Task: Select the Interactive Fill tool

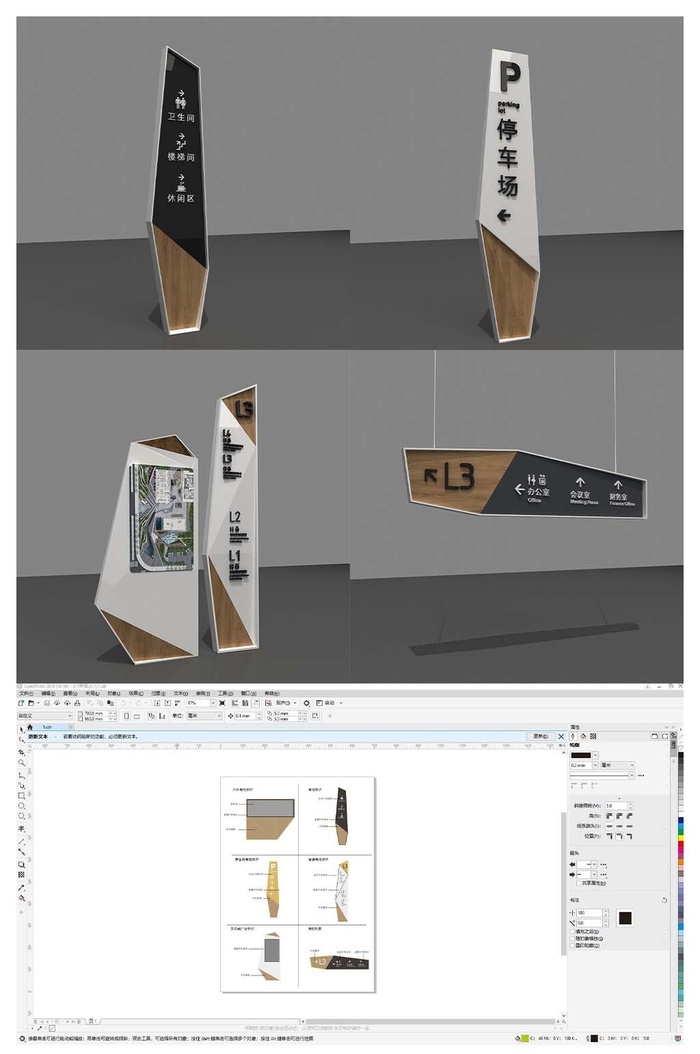Action: click(x=22, y=898)
